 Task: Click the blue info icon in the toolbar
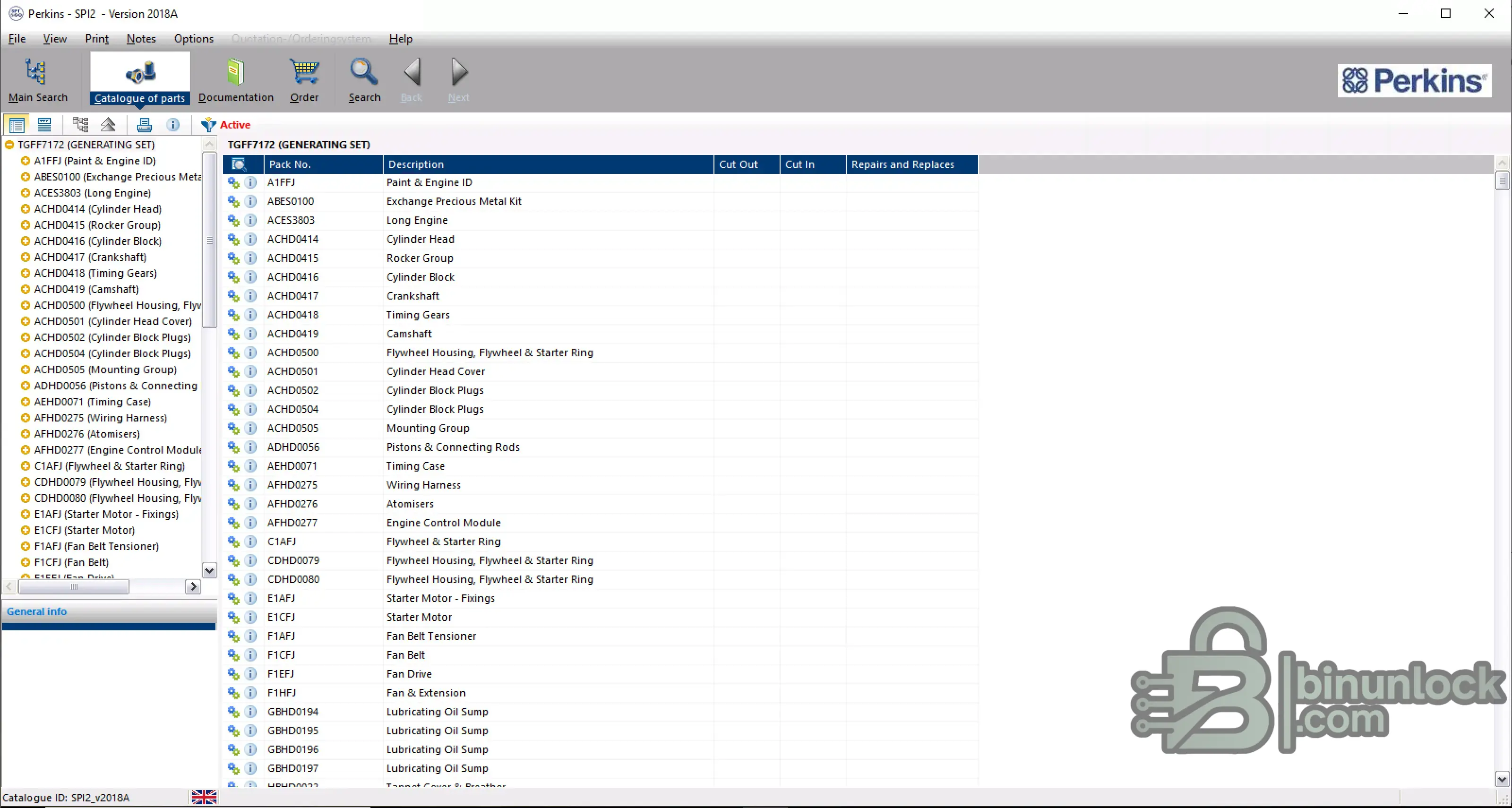pos(173,124)
